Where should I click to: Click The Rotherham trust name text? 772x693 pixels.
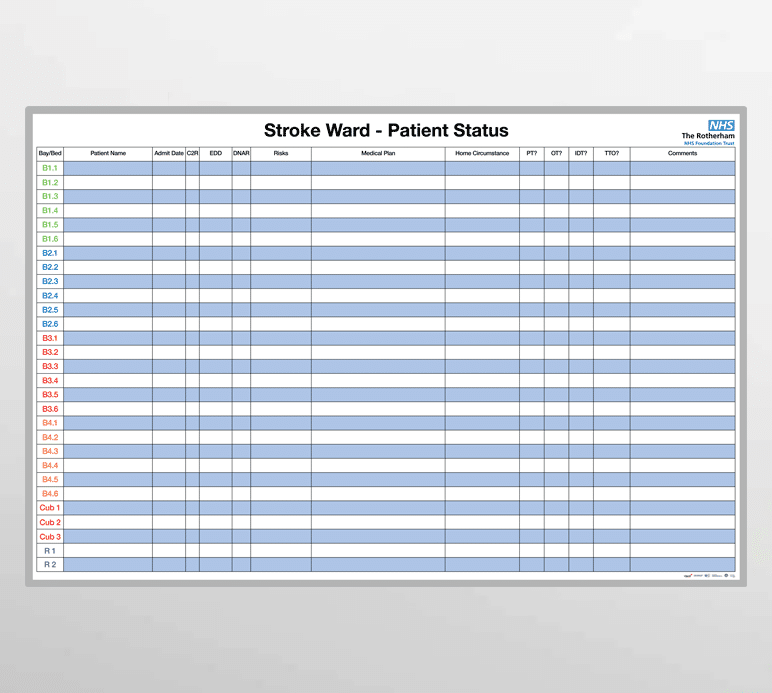coord(708,136)
